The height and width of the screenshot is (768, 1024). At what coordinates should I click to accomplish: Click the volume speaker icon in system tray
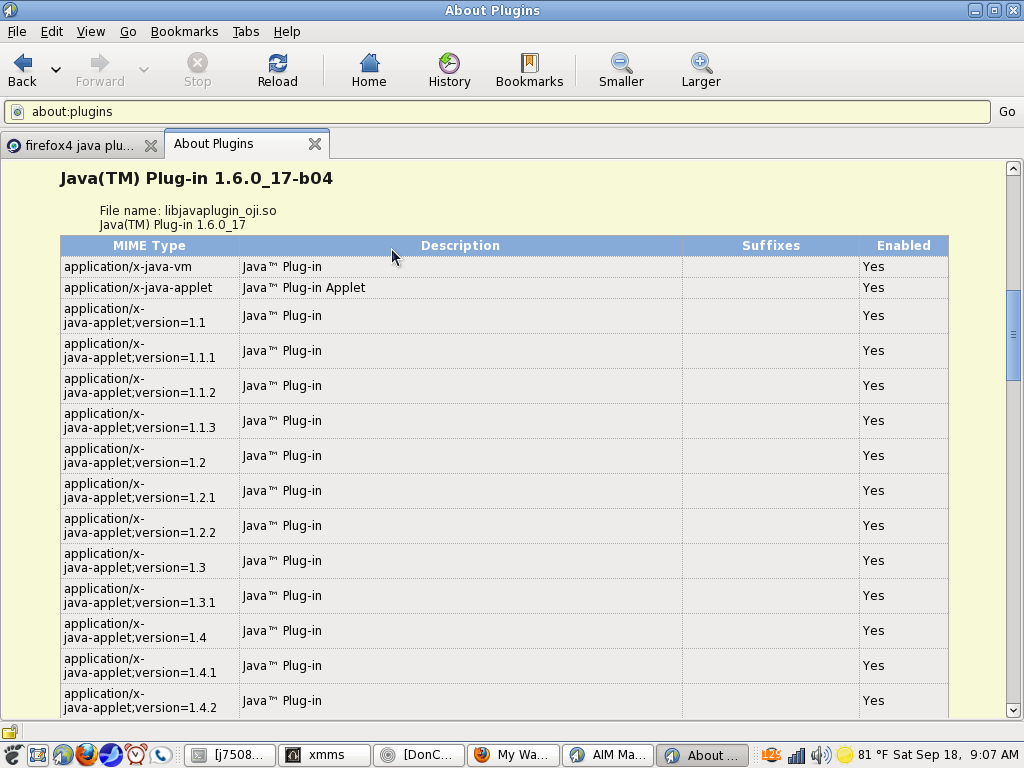pos(821,755)
